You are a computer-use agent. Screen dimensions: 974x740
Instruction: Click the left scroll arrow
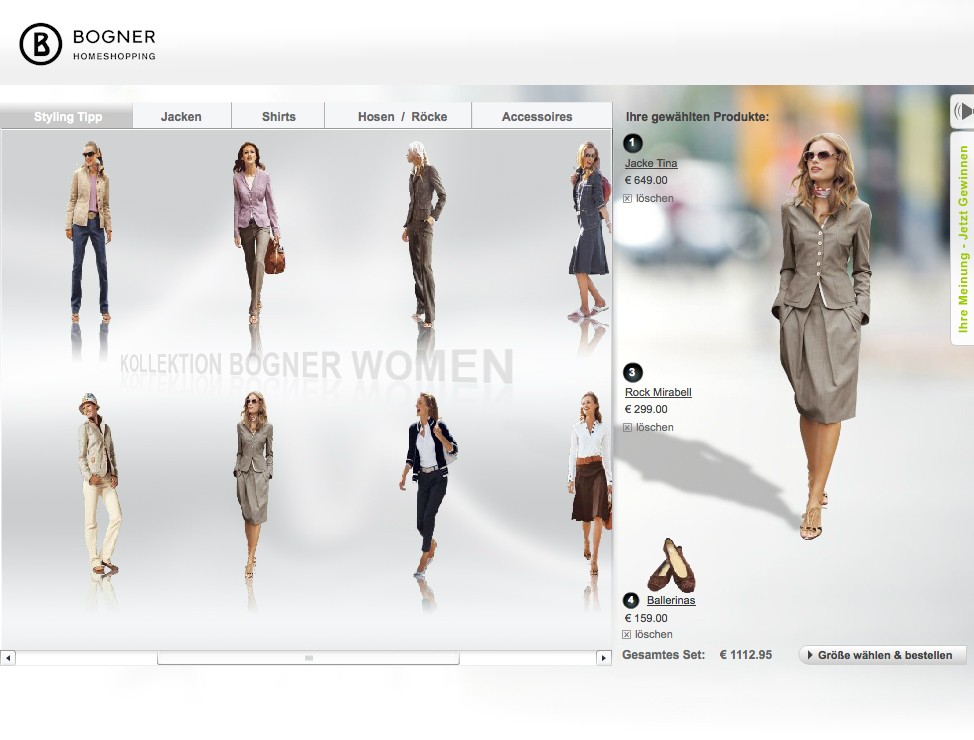click(8, 657)
